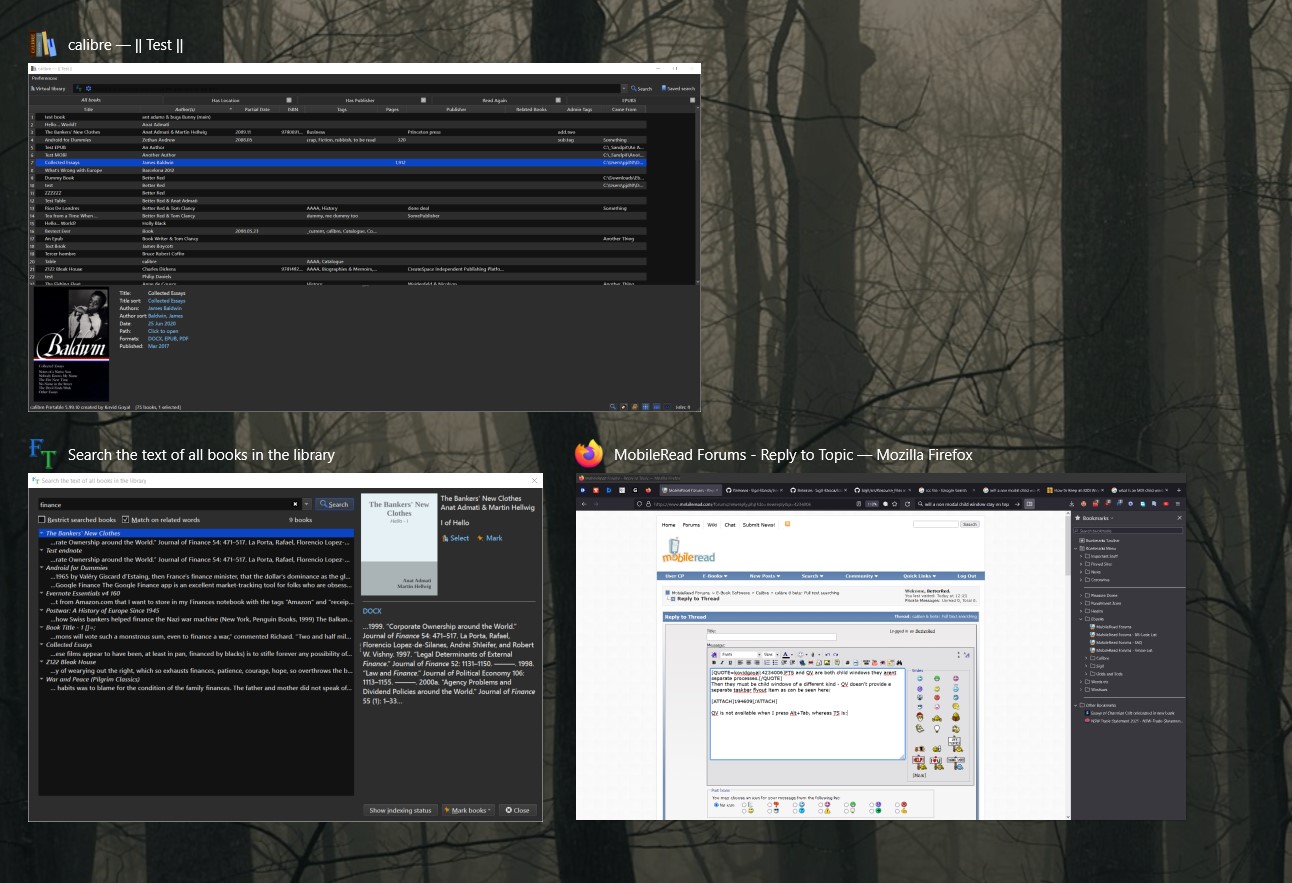
Task: Click the finance search input field
Action: click(169, 504)
